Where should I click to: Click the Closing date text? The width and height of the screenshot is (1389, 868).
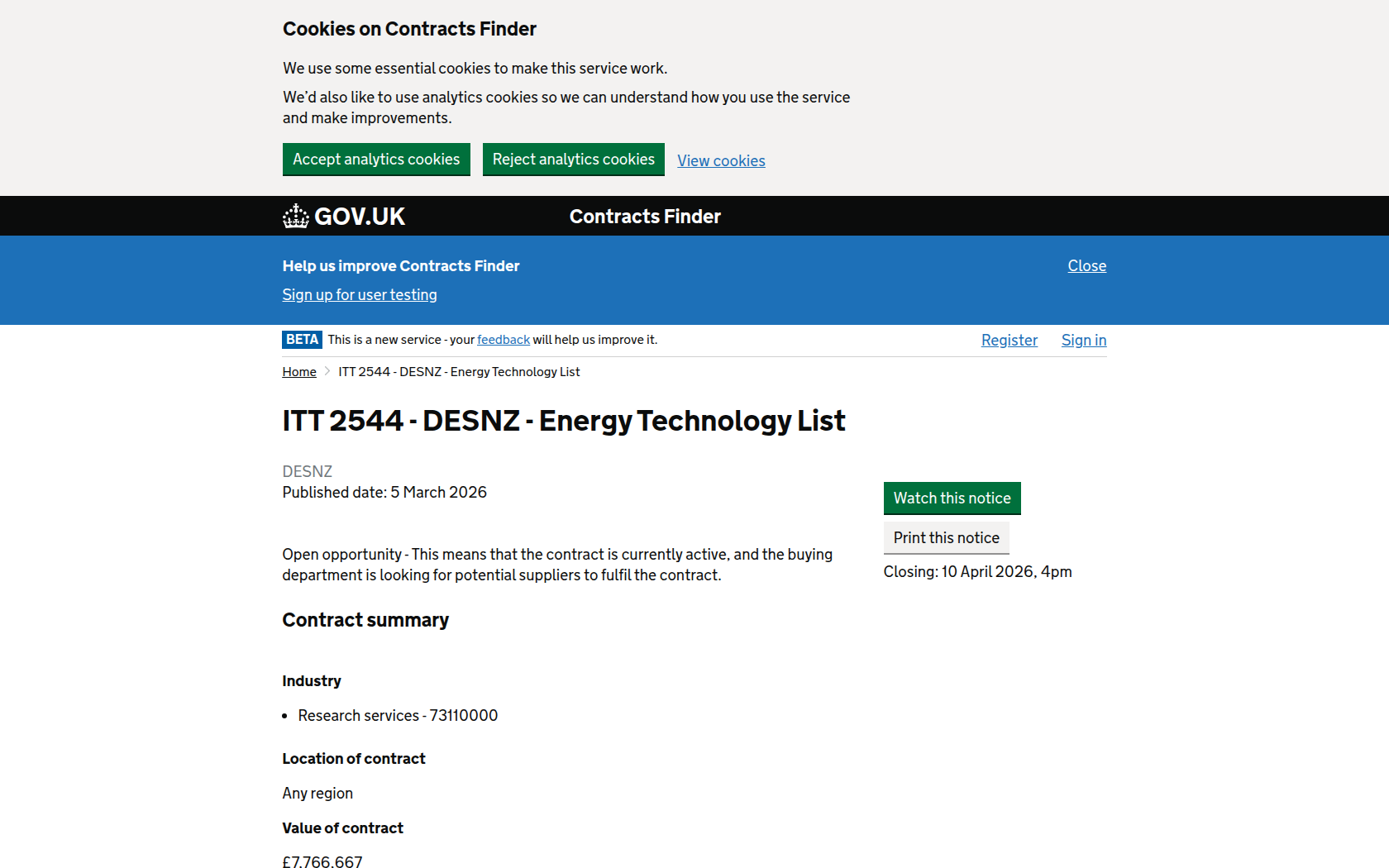tap(977, 572)
